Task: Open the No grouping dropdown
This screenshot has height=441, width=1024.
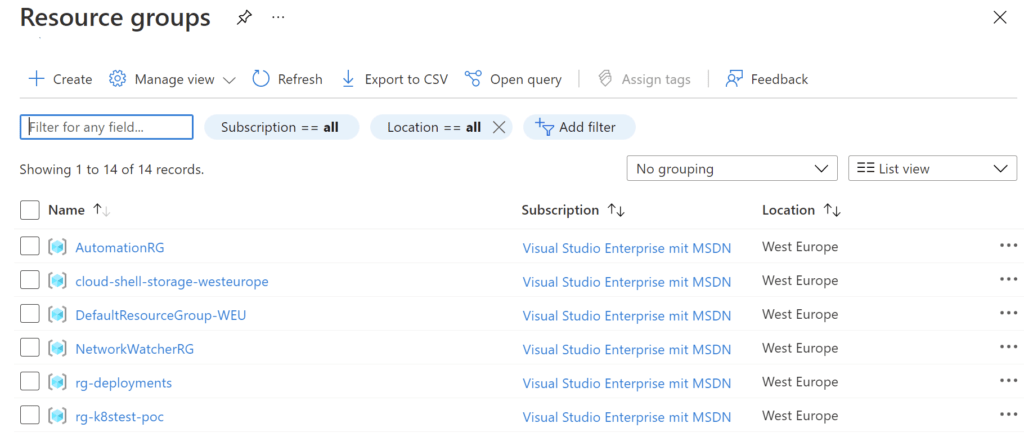Action: point(732,169)
